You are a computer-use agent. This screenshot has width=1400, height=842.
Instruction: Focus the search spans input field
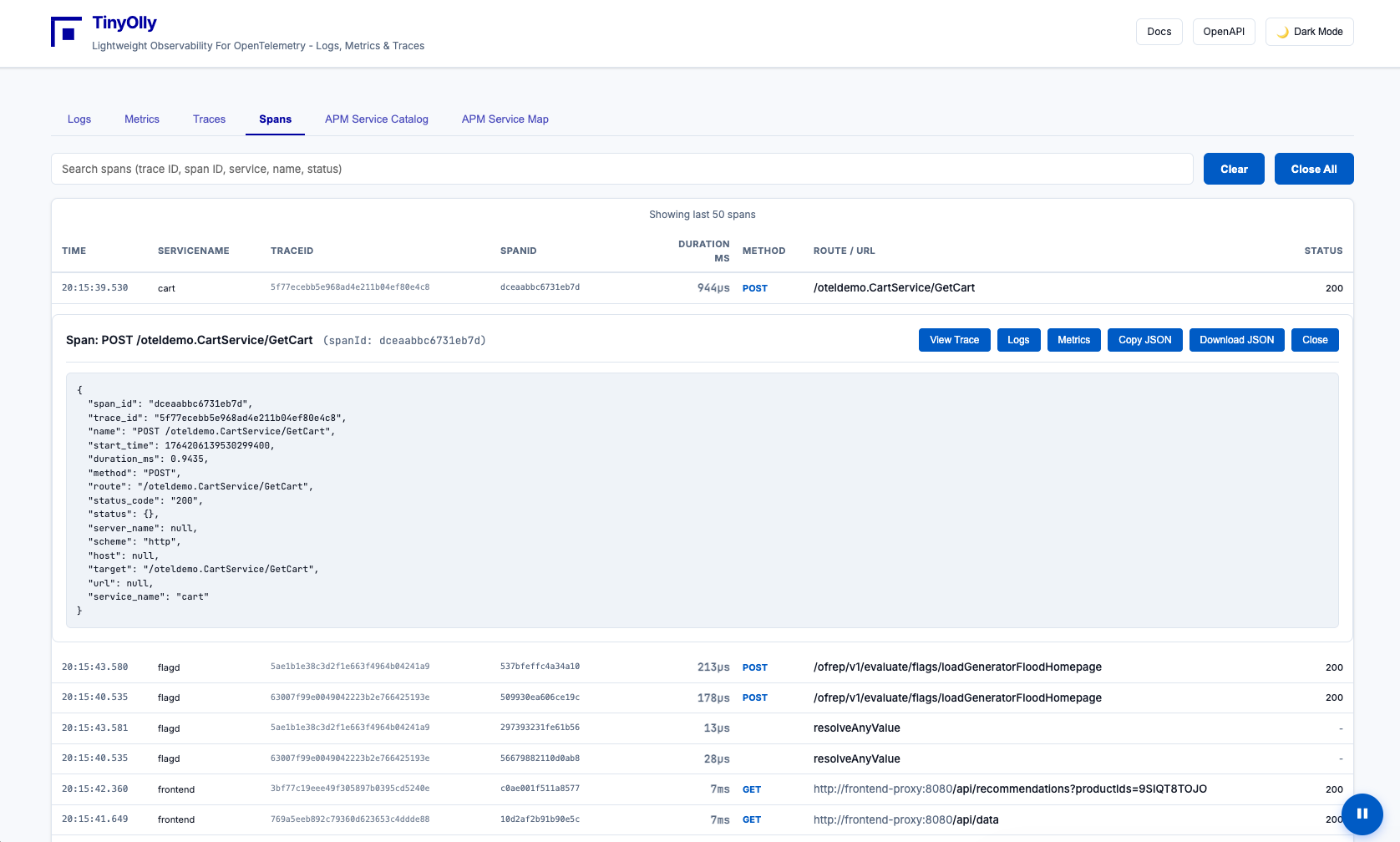tap(621, 169)
